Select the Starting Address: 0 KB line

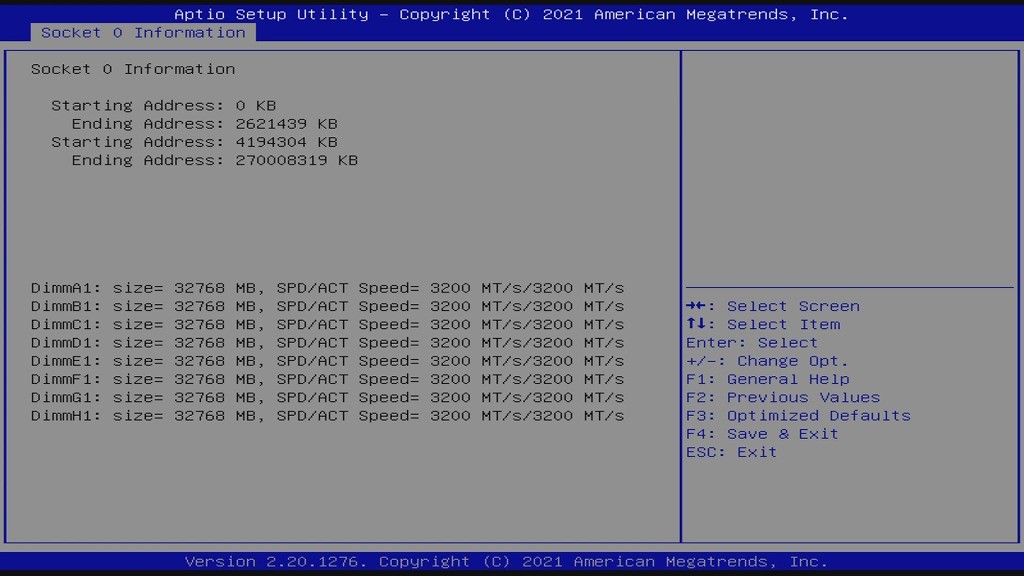point(163,105)
